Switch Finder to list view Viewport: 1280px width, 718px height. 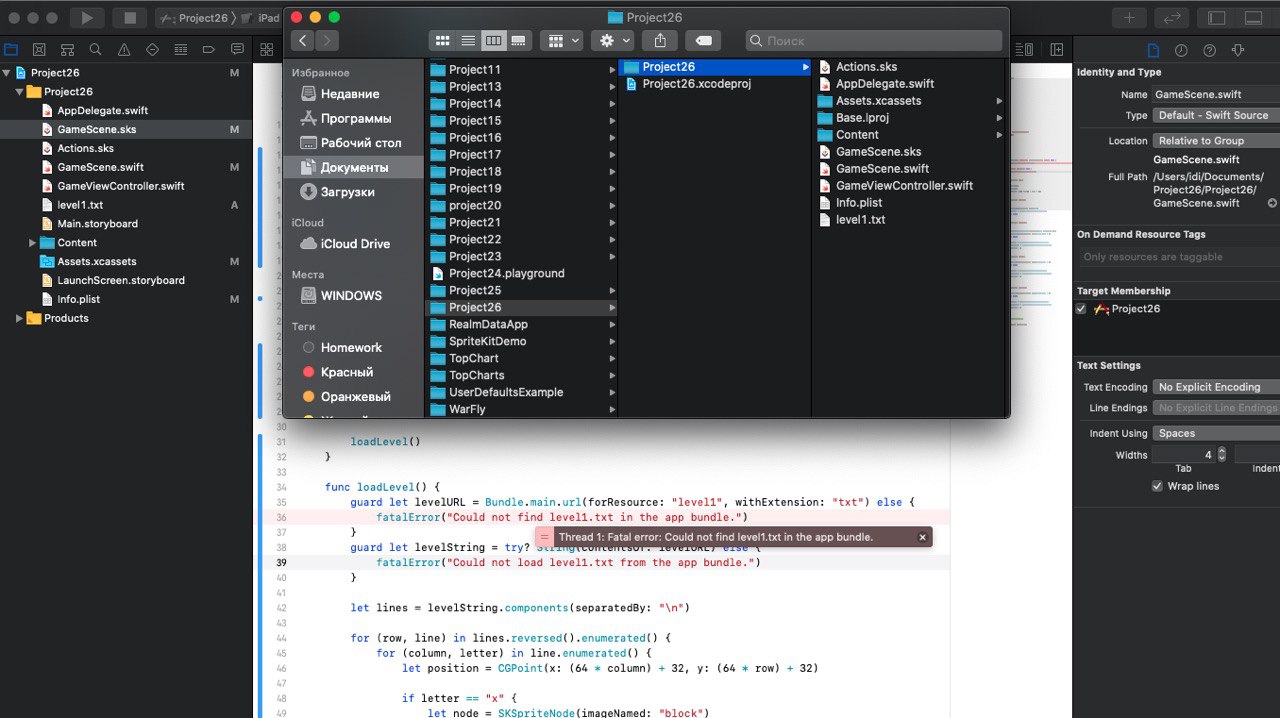(x=468, y=40)
